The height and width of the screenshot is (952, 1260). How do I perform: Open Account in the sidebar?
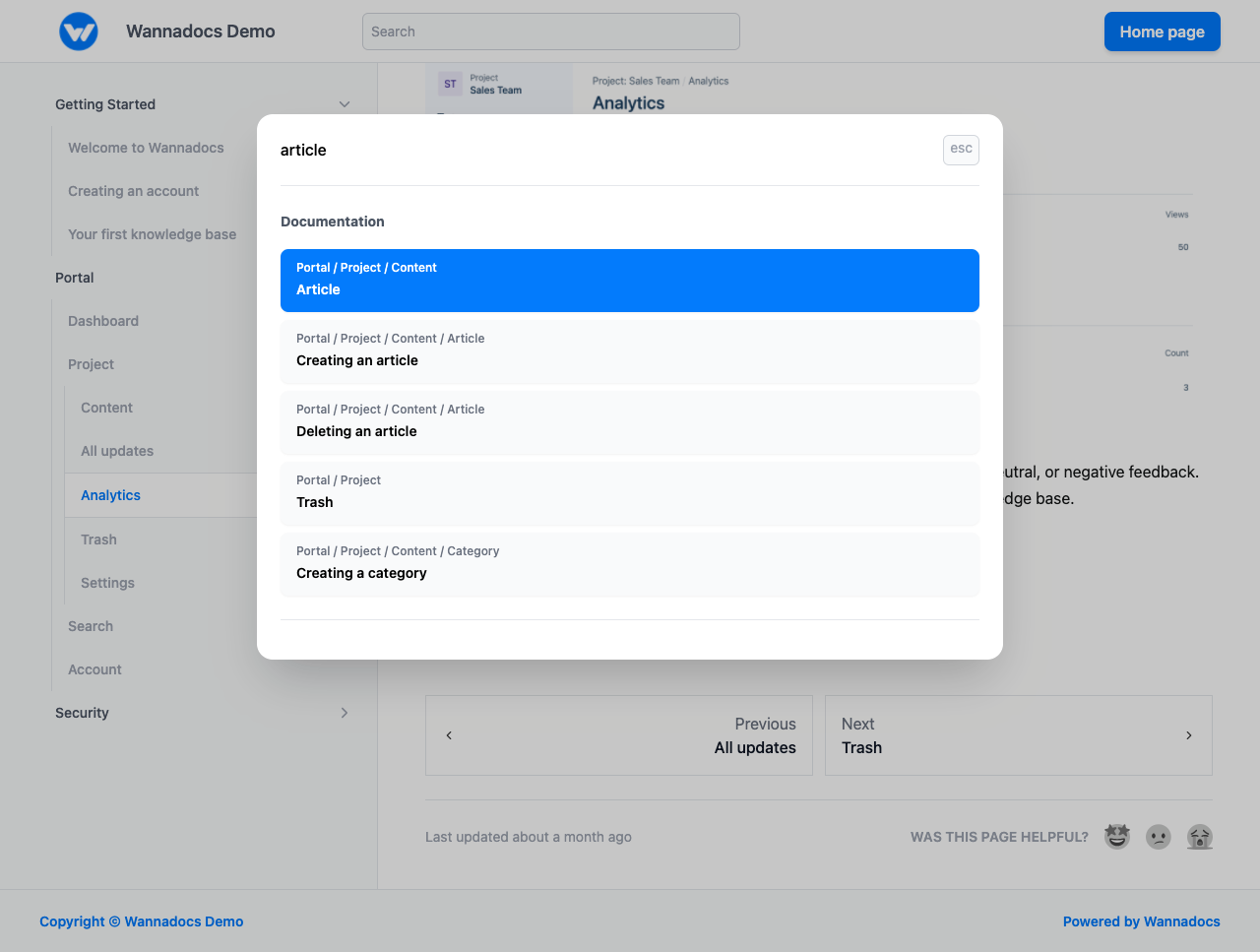click(94, 669)
